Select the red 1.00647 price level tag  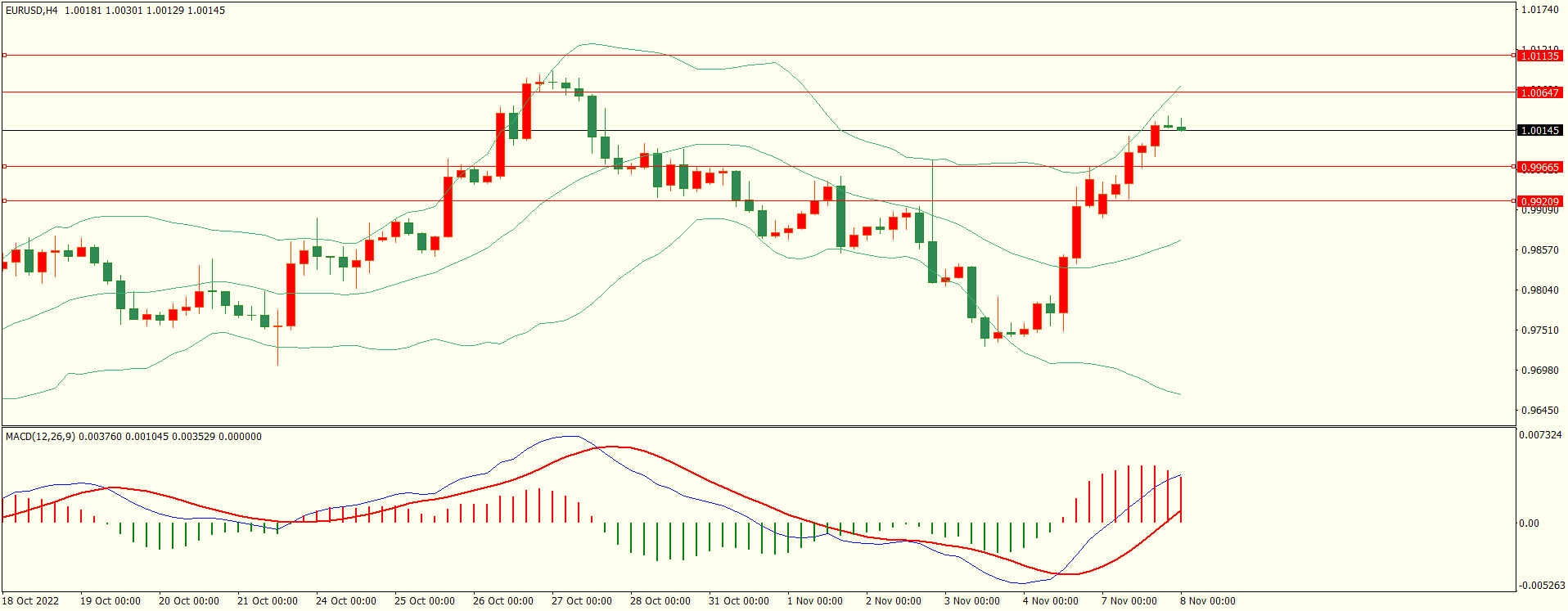[1539, 92]
